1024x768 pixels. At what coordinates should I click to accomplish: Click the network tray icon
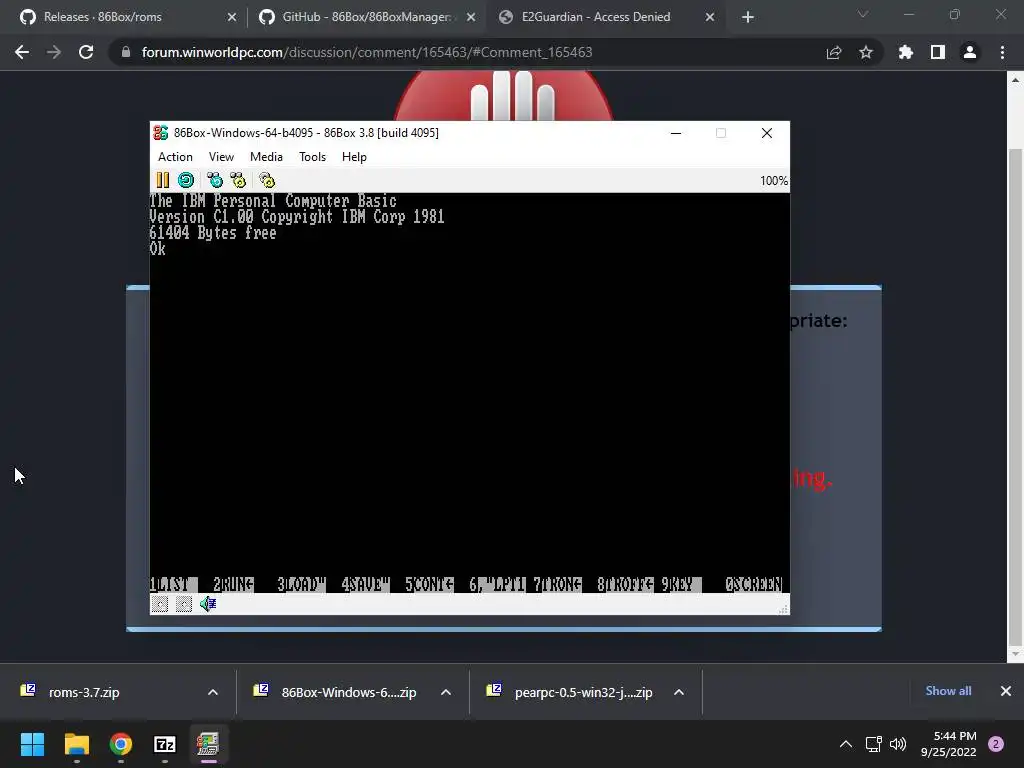(873, 744)
